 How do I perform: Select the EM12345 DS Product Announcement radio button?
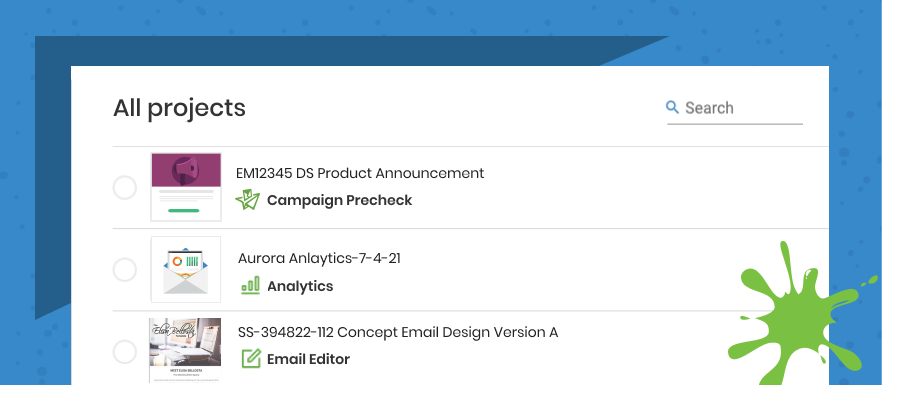pyautogui.click(x=125, y=187)
